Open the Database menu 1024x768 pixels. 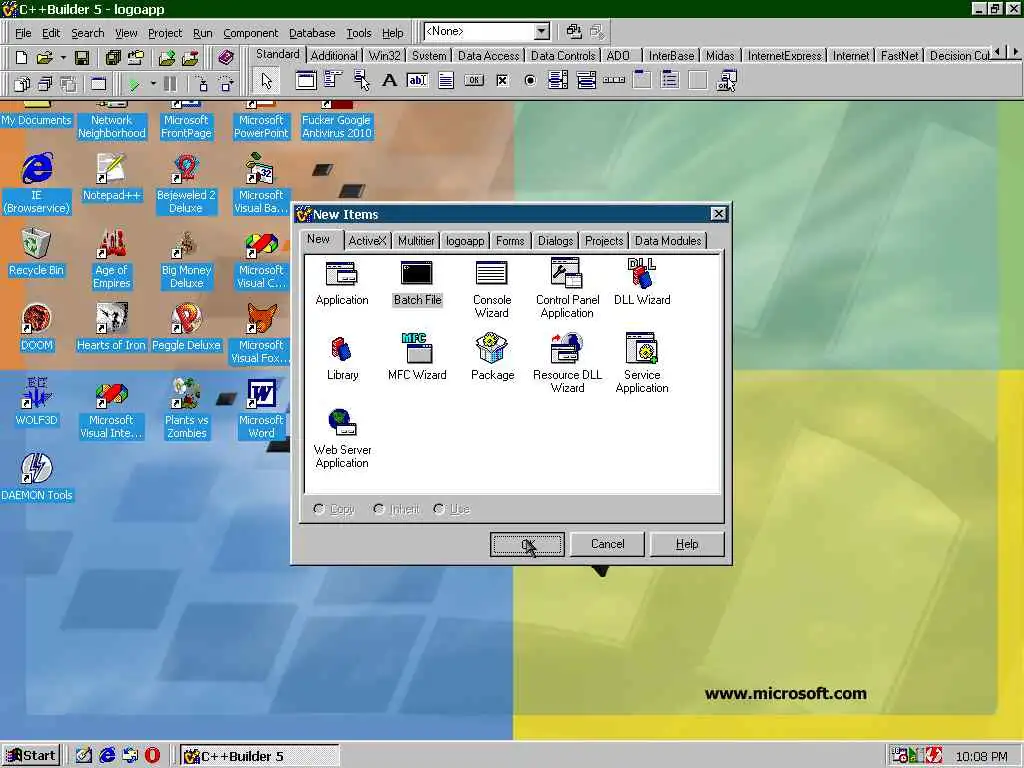tap(312, 33)
